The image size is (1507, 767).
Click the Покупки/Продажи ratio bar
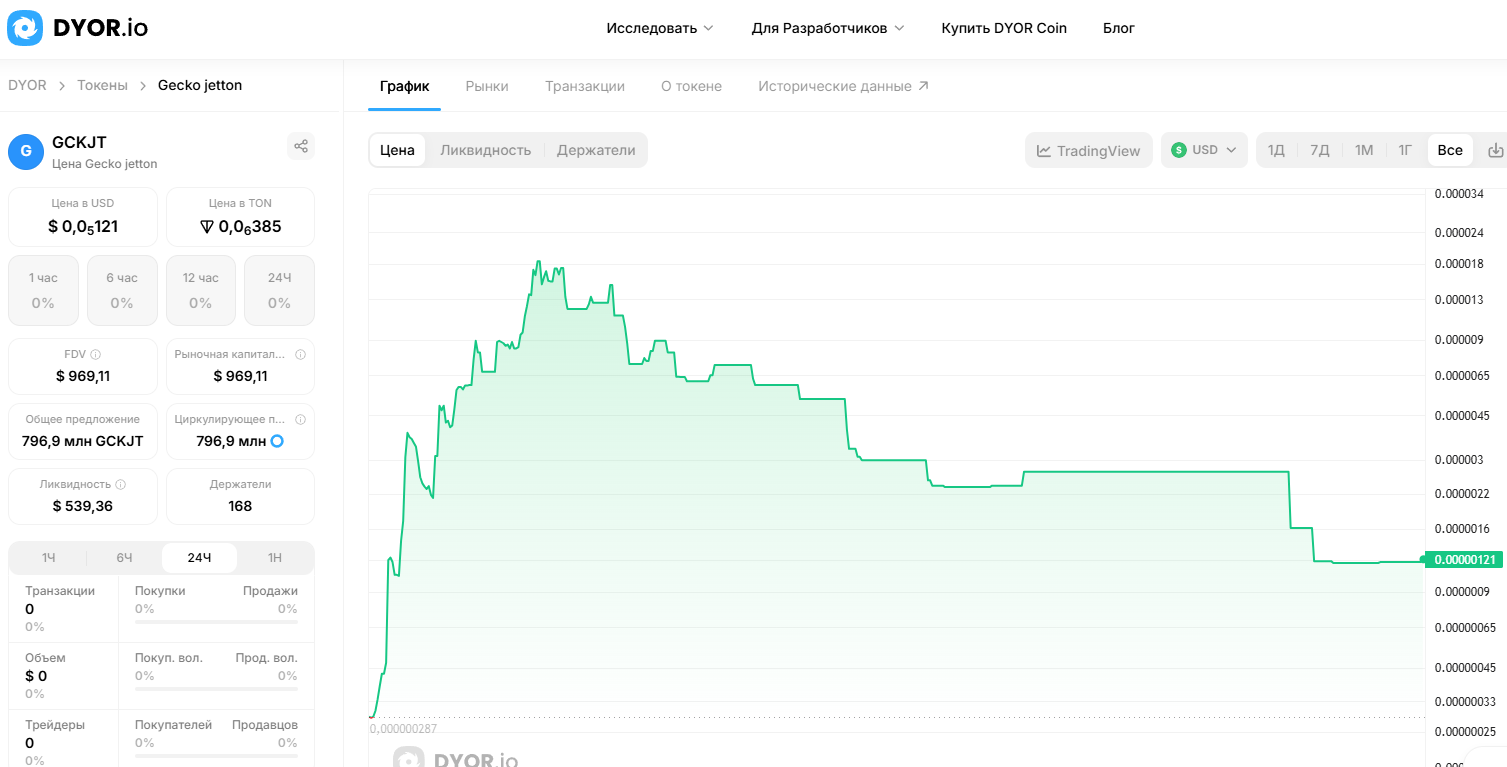(216, 622)
